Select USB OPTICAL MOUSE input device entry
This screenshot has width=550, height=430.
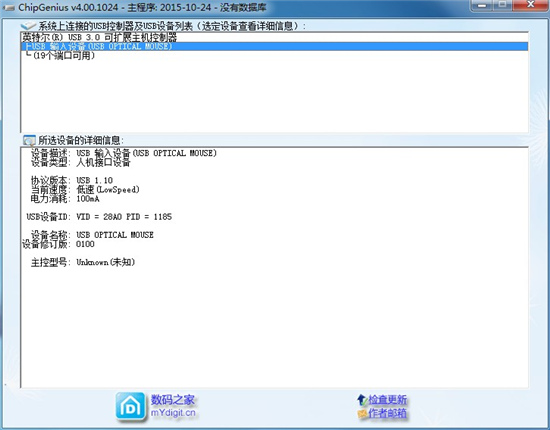click(x=275, y=46)
